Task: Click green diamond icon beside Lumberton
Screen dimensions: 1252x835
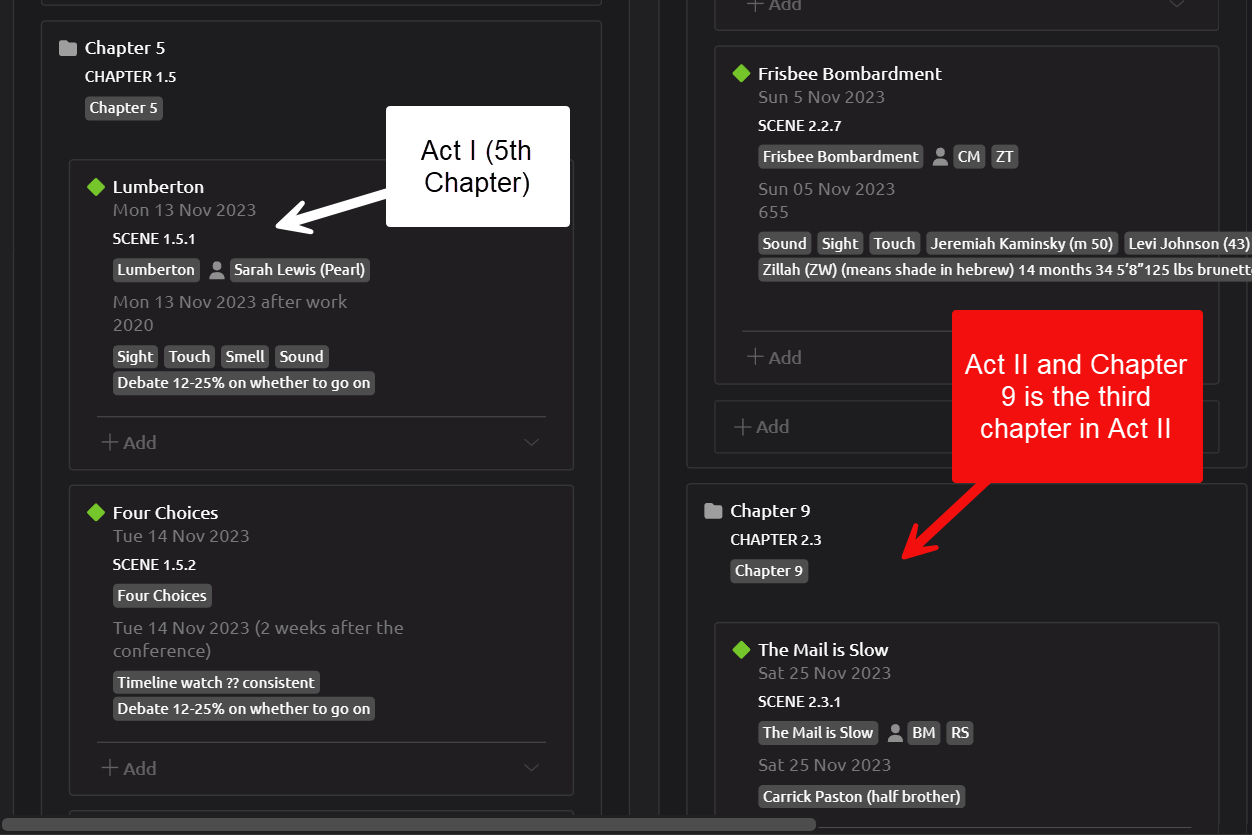Action: tap(96, 187)
